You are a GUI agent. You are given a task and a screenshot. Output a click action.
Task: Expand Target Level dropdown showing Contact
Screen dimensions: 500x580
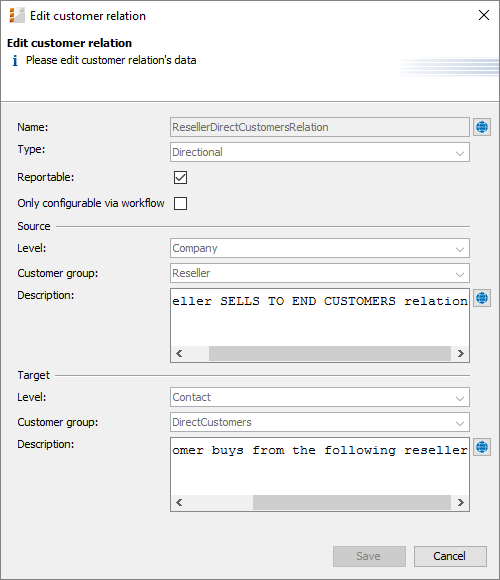pyautogui.click(x=320, y=397)
